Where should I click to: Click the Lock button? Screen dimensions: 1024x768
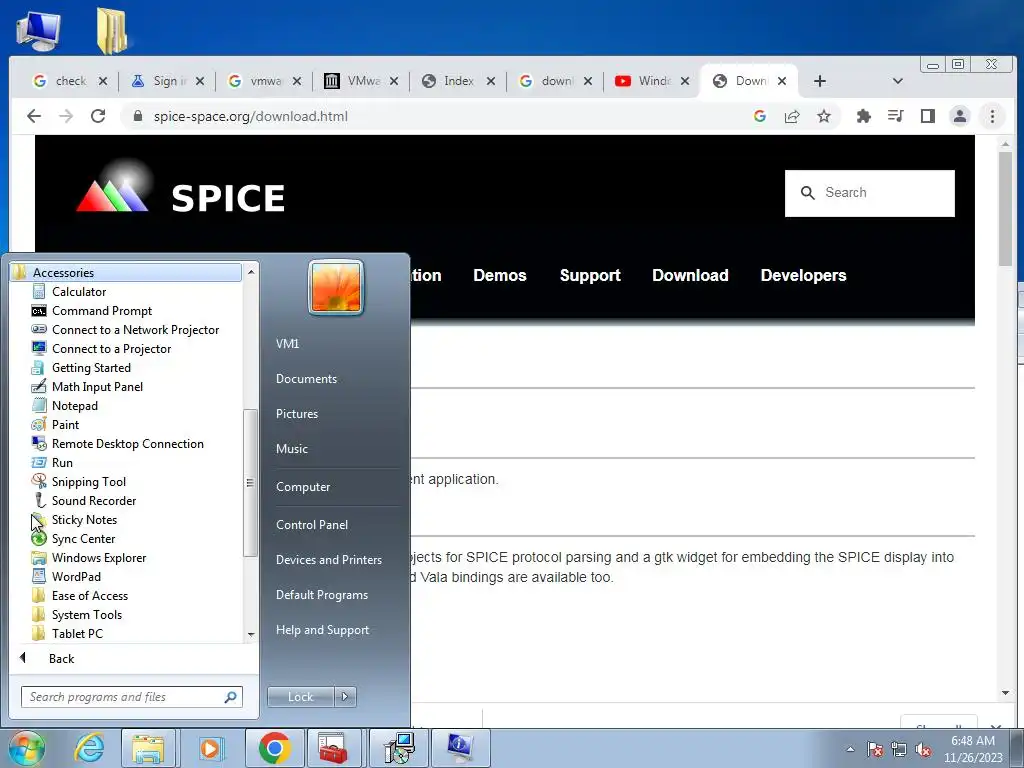pyautogui.click(x=300, y=697)
